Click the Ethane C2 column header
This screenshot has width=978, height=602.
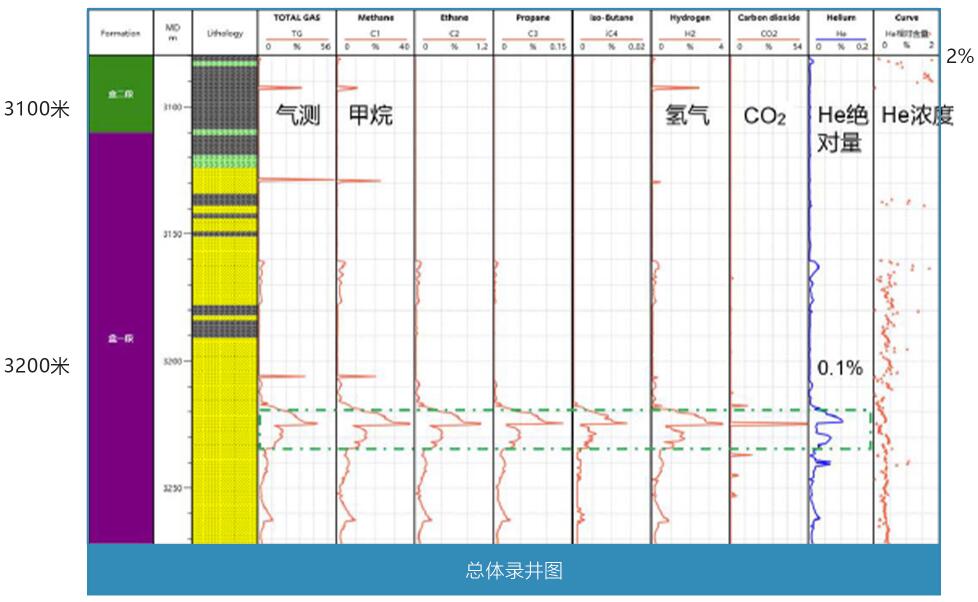click(x=453, y=18)
